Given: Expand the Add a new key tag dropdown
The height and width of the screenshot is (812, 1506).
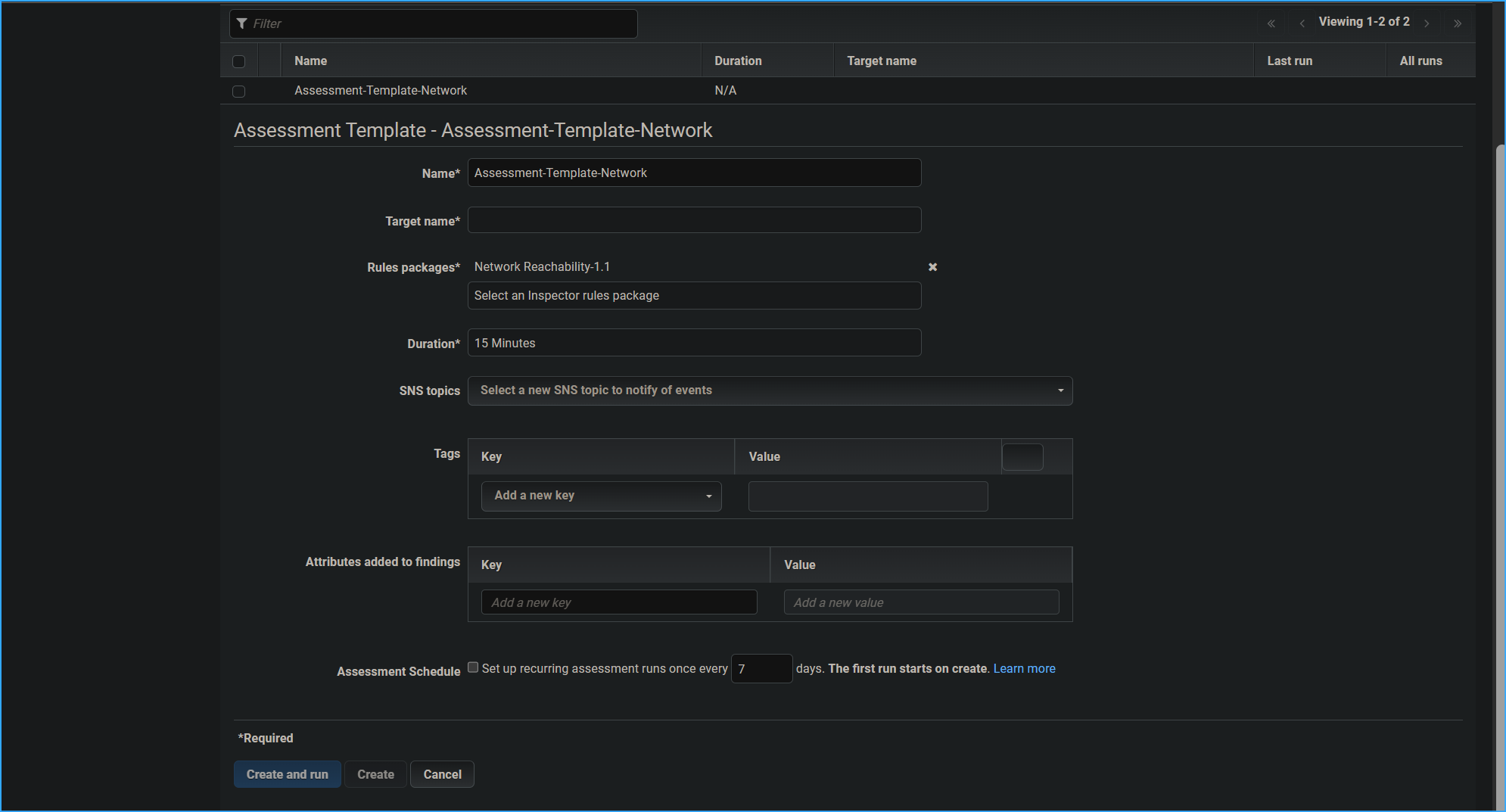Looking at the screenshot, I should (601, 496).
